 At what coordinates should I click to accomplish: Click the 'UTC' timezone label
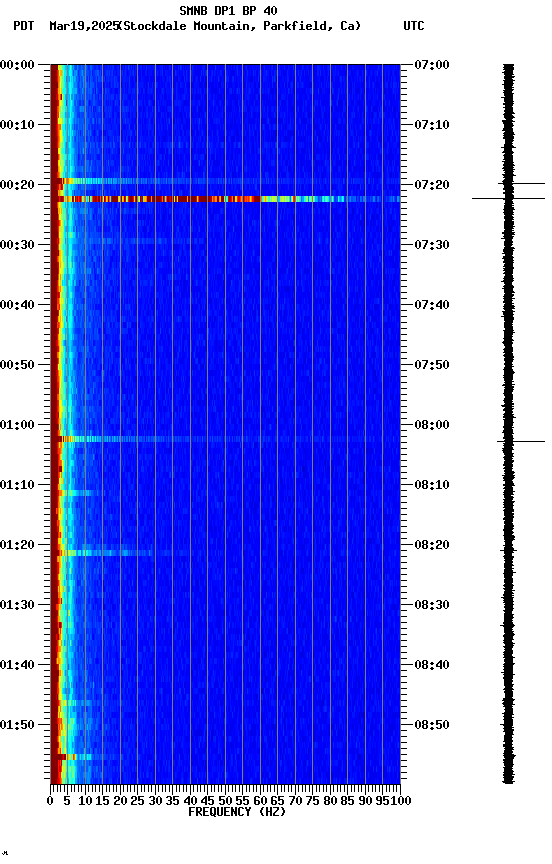pos(414,26)
